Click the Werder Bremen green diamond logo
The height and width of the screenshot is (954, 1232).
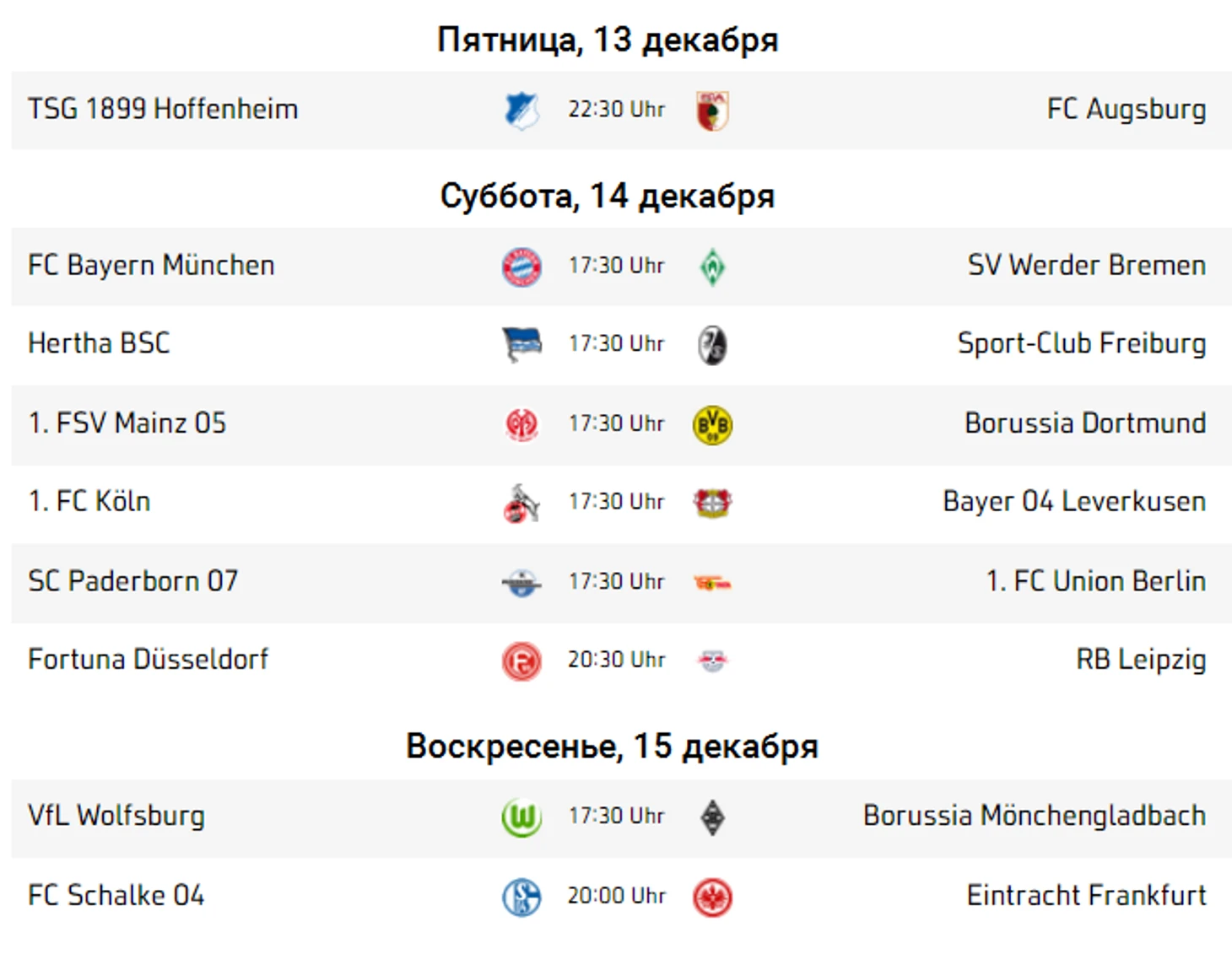point(712,267)
